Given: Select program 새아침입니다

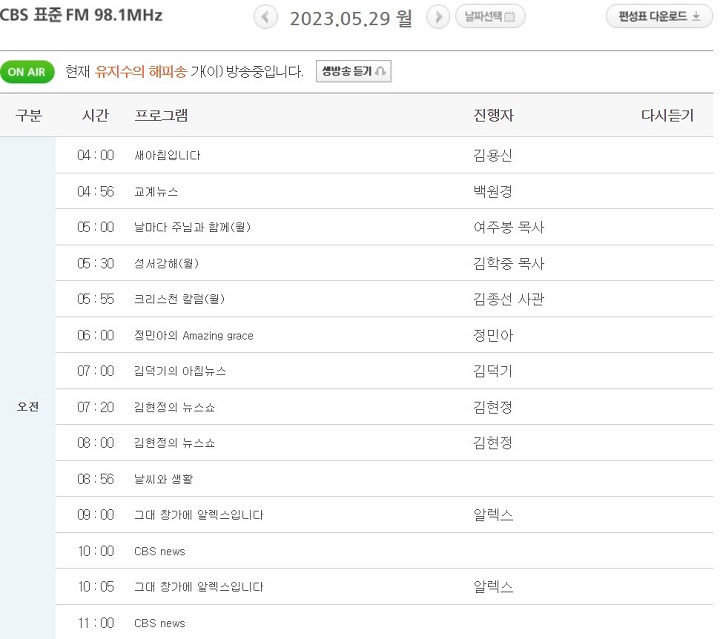Looking at the screenshot, I should (167, 155).
